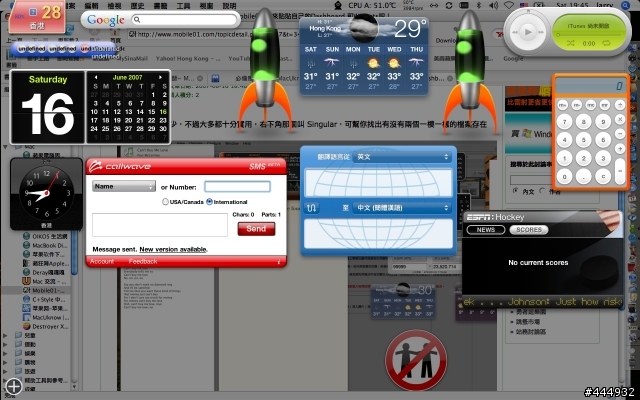Go to next month in calendar widget
The height and width of the screenshot is (400, 640).
(160, 77)
